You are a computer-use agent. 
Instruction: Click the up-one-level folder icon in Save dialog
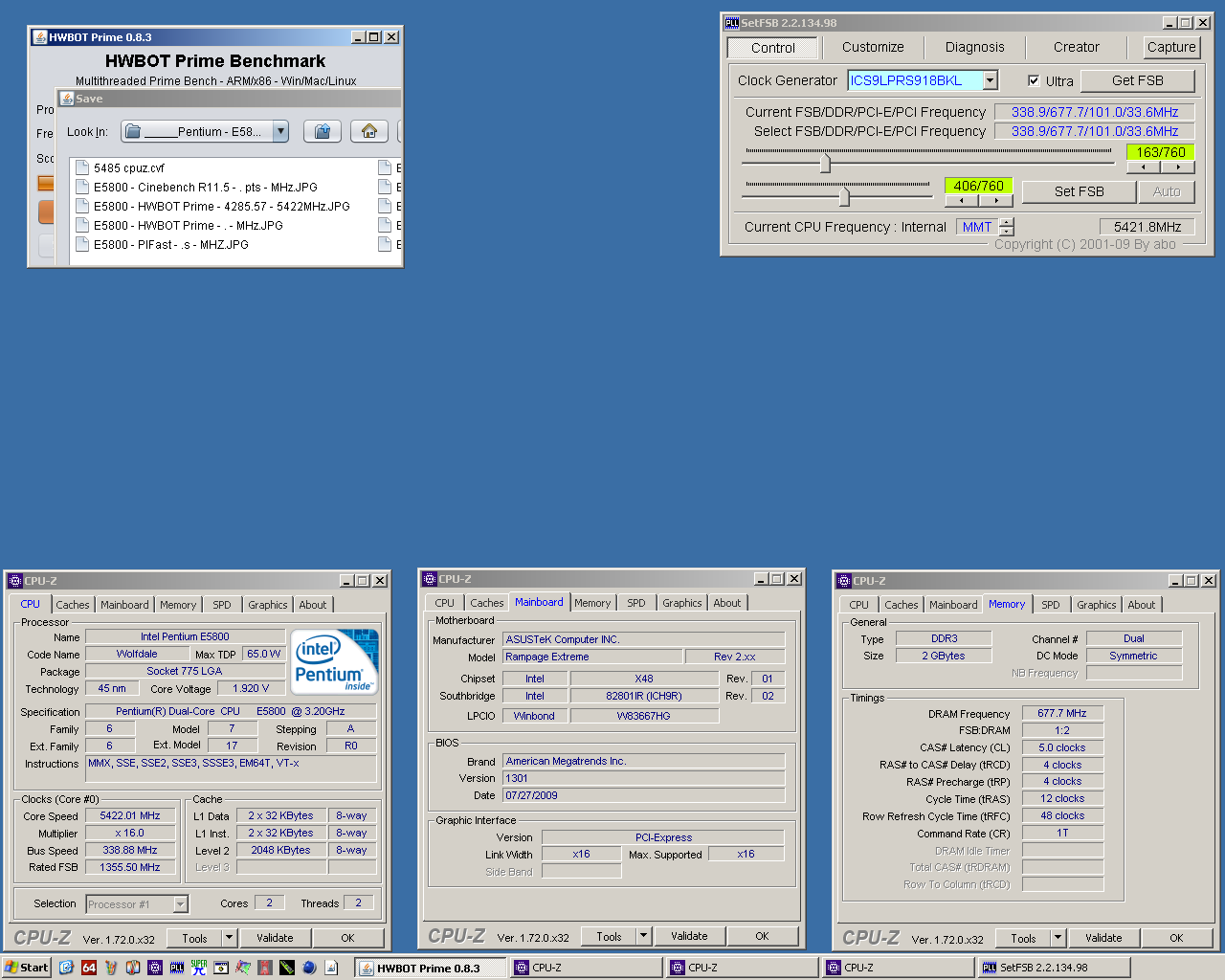[x=323, y=131]
